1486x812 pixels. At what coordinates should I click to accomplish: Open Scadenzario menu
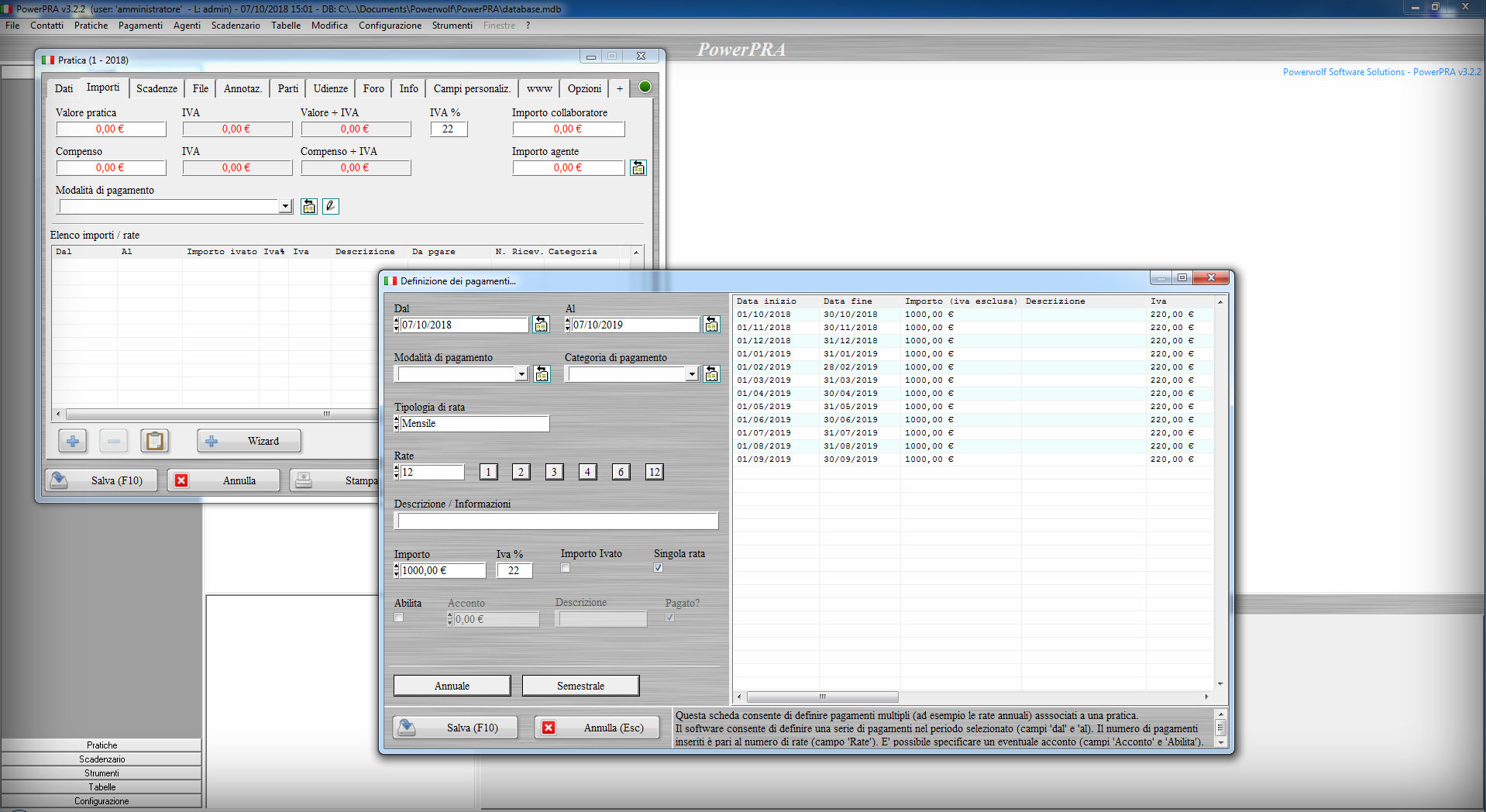pos(236,26)
